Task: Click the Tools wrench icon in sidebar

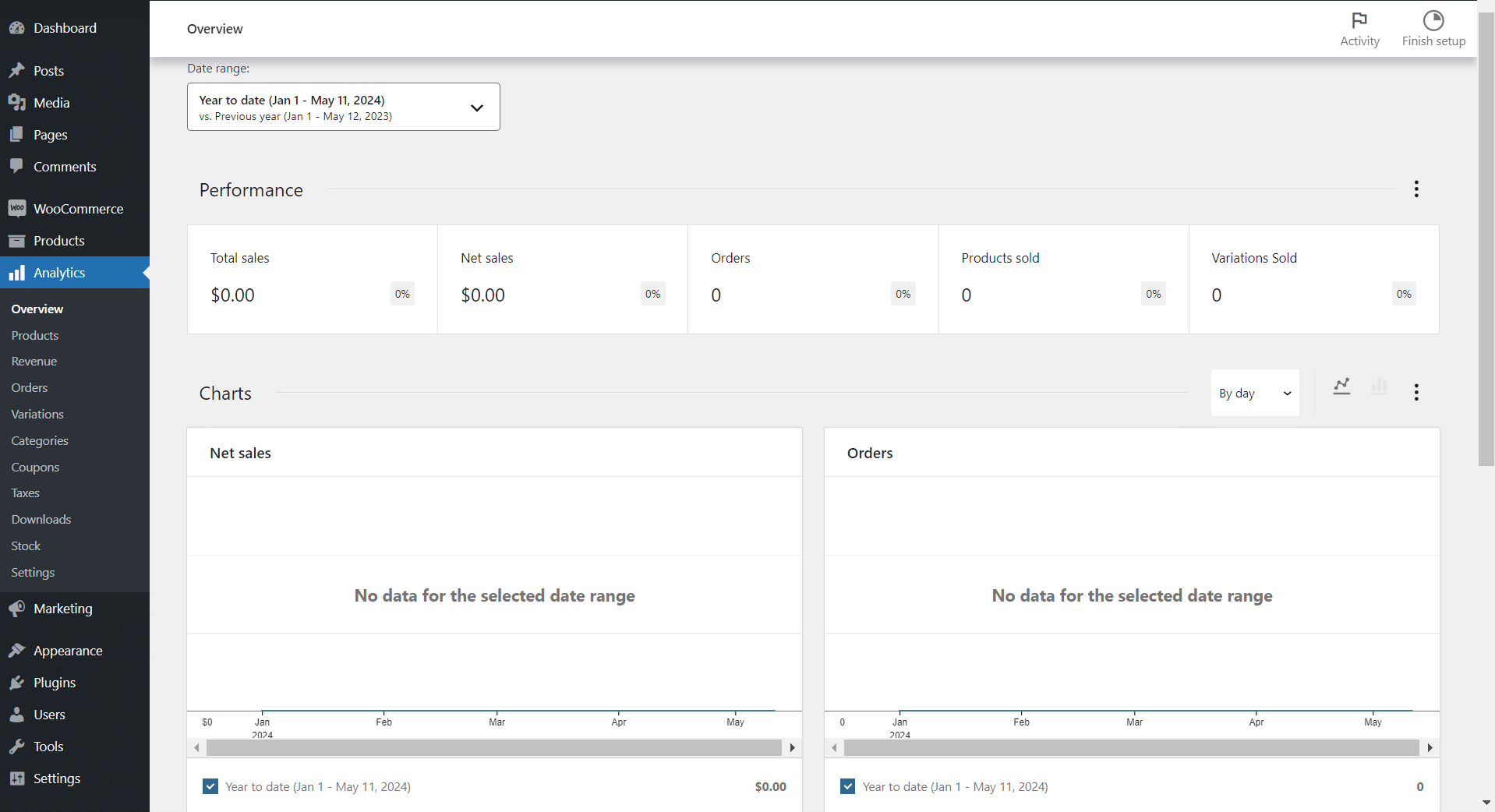Action: [x=16, y=746]
